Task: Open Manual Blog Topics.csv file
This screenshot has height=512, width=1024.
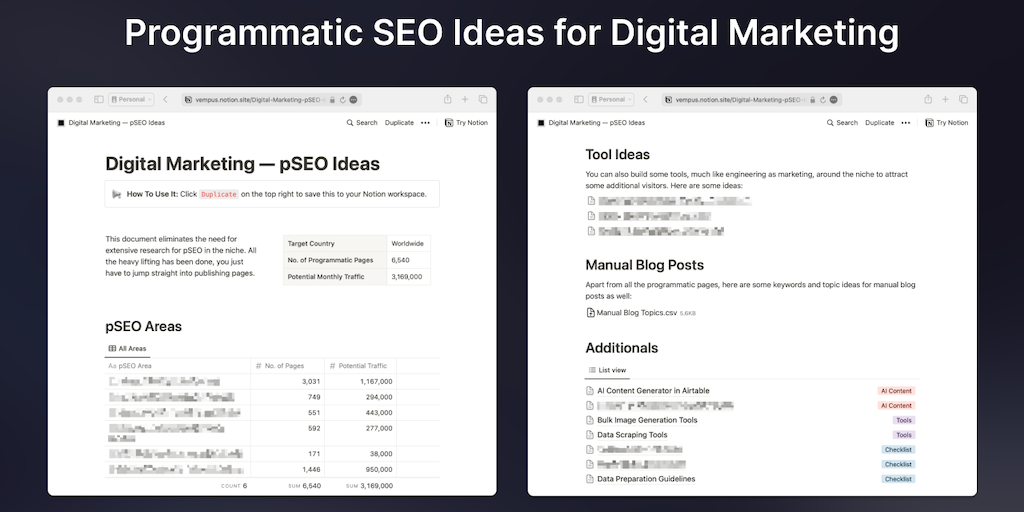Action: pyautogui.click(x=636, y=313)
